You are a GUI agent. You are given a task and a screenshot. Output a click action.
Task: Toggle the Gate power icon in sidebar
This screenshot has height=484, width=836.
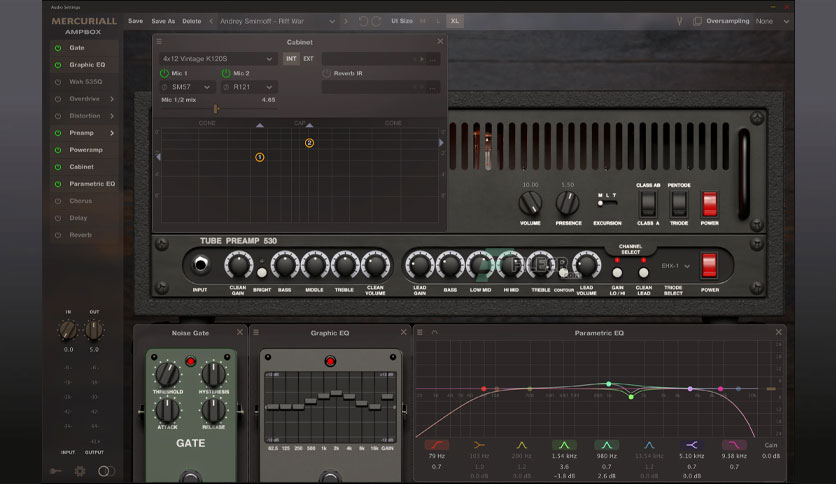[58, 48]
